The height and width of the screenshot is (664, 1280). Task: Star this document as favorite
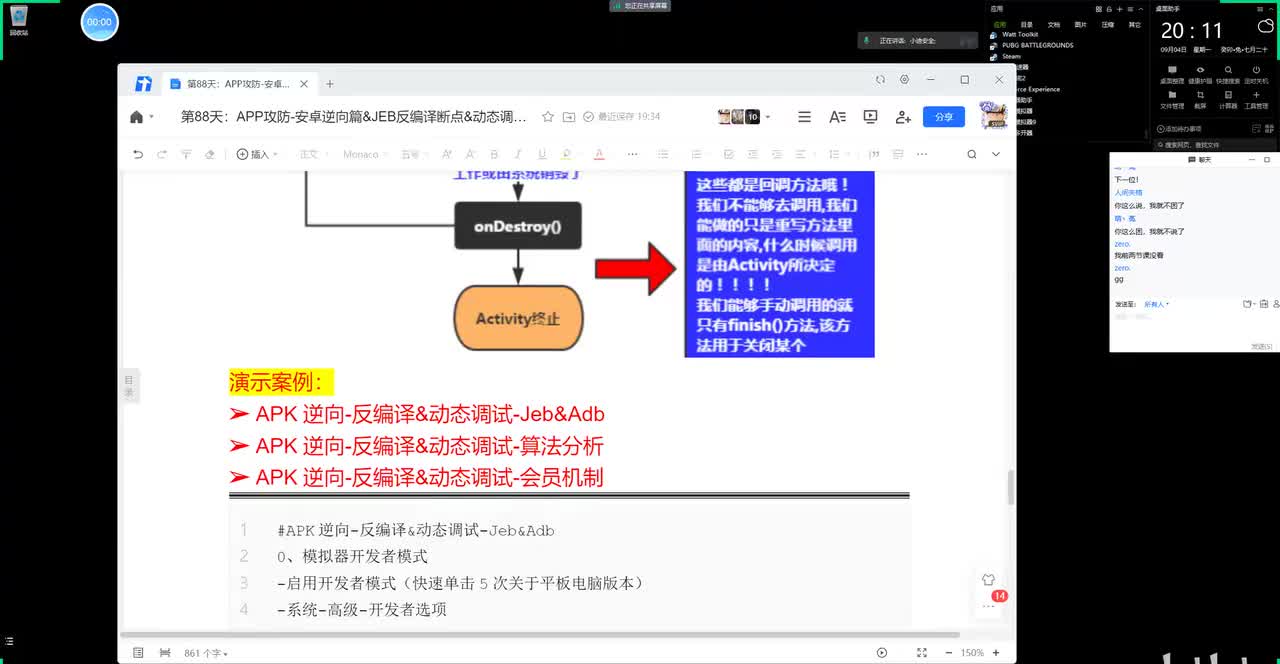(548, 117)
